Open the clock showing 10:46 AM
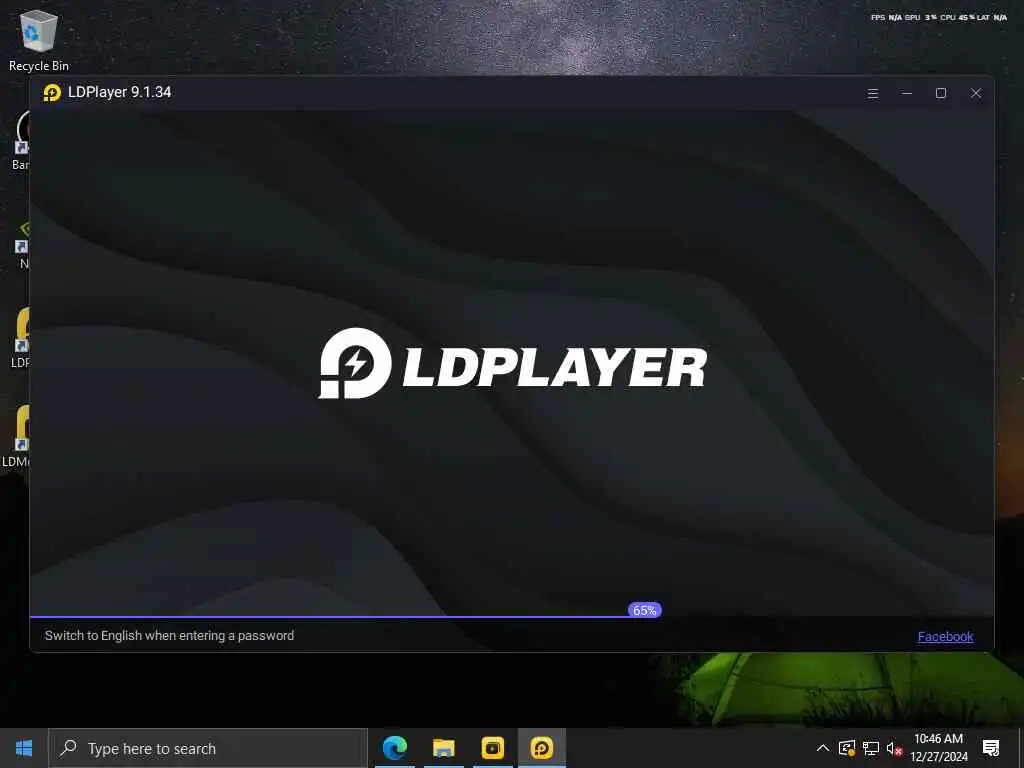 (x=938, y=748)
